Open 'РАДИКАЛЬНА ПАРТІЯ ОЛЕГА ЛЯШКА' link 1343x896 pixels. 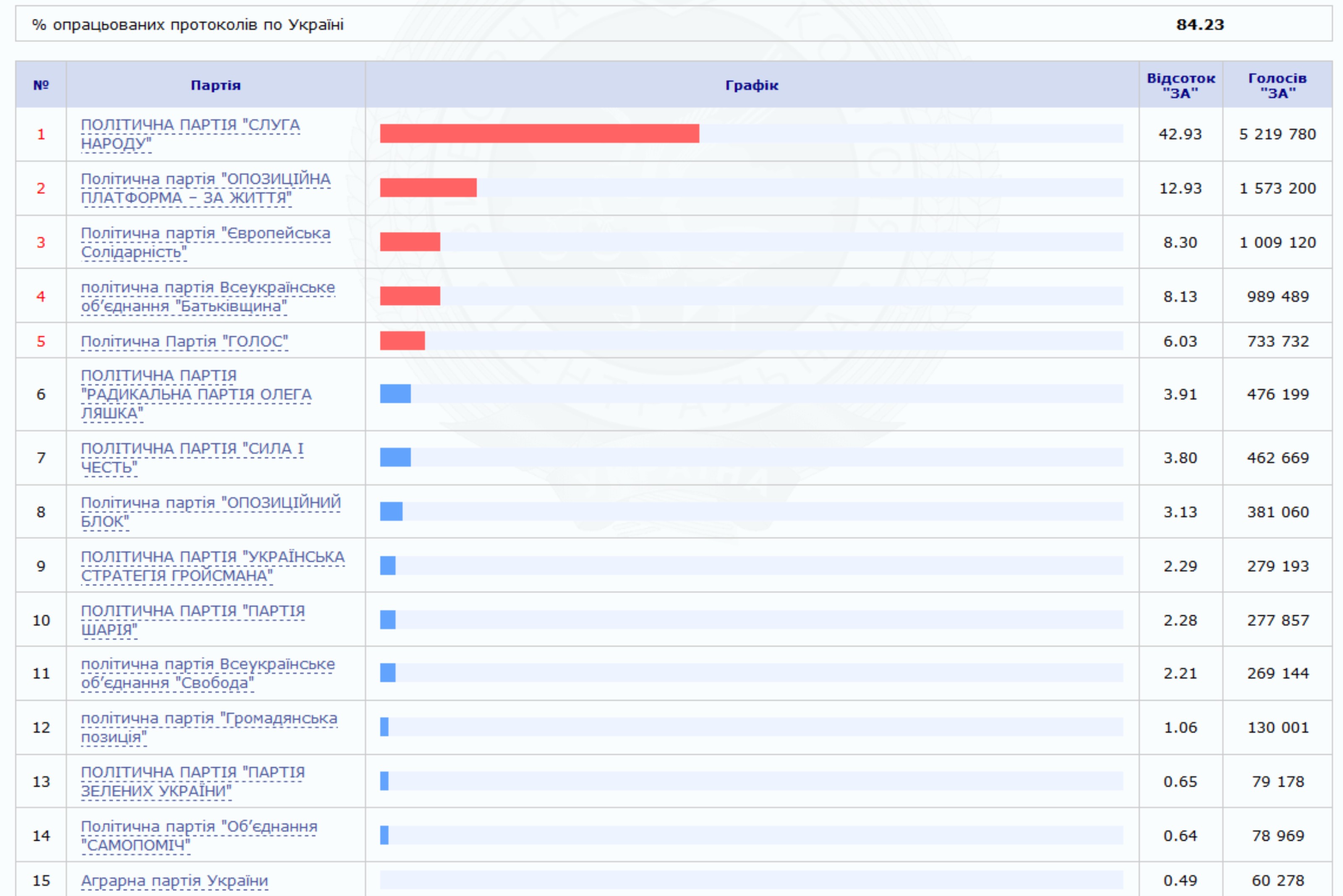196,395
